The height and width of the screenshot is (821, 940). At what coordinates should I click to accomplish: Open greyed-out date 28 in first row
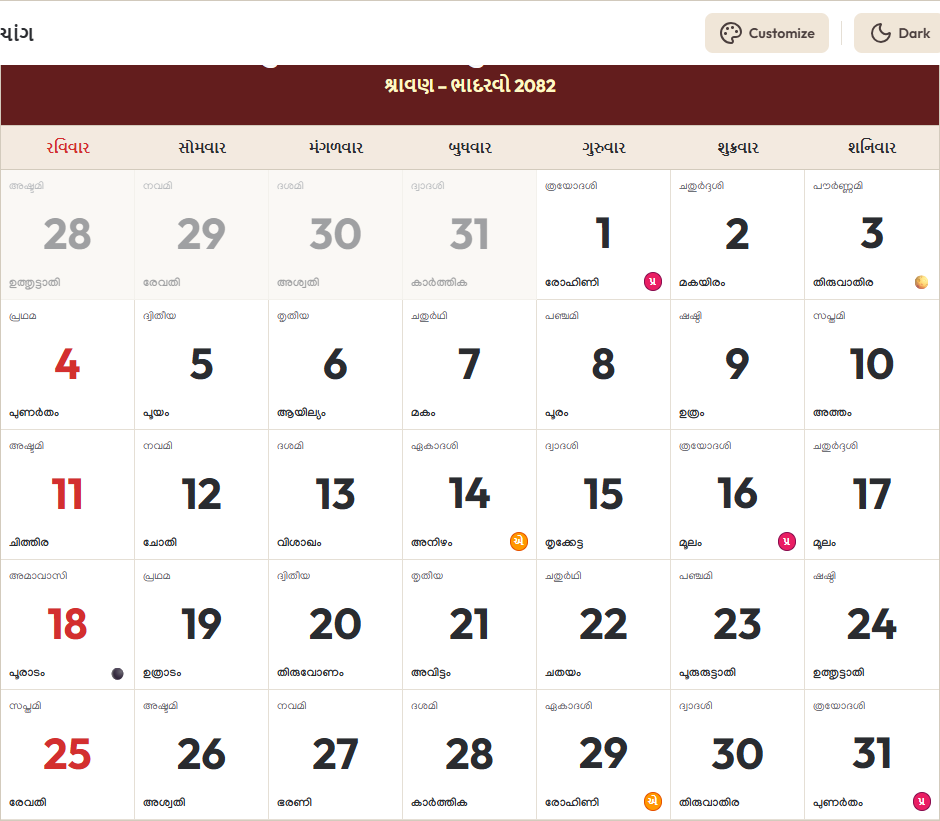68,234
